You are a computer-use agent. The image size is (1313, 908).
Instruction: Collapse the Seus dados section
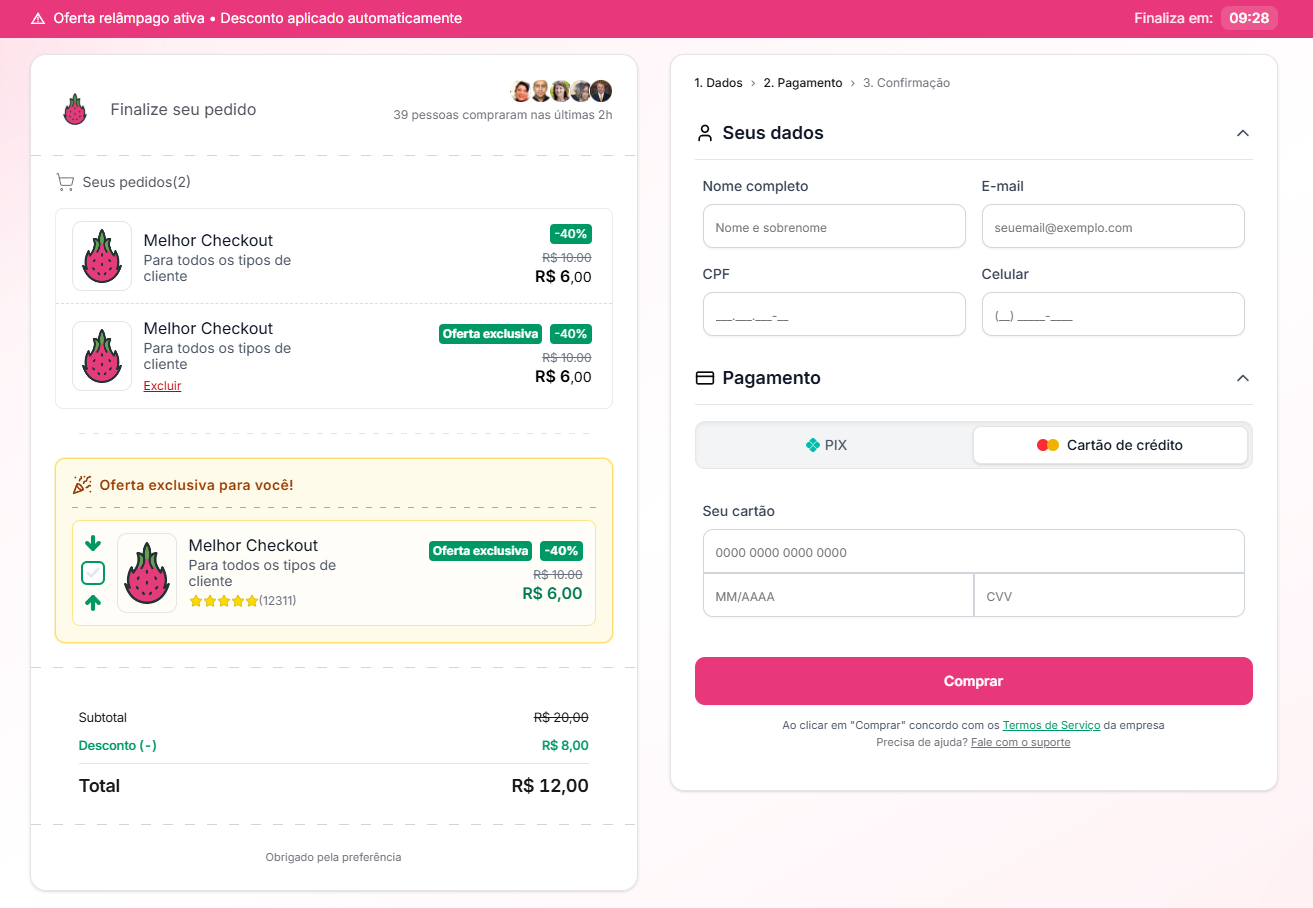tap(1243, 133)
